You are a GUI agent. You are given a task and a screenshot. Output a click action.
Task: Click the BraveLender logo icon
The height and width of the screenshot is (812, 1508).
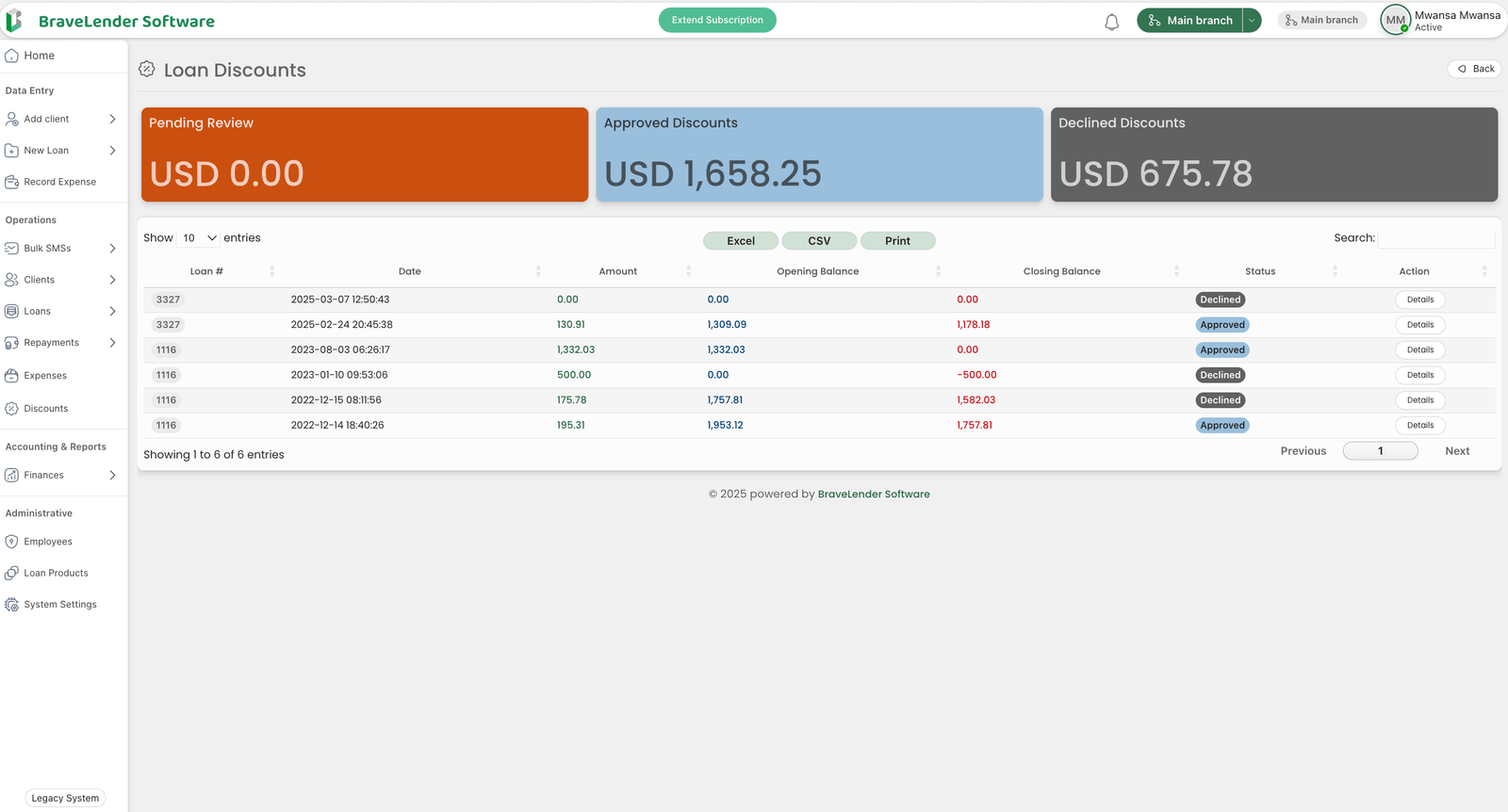14,21
